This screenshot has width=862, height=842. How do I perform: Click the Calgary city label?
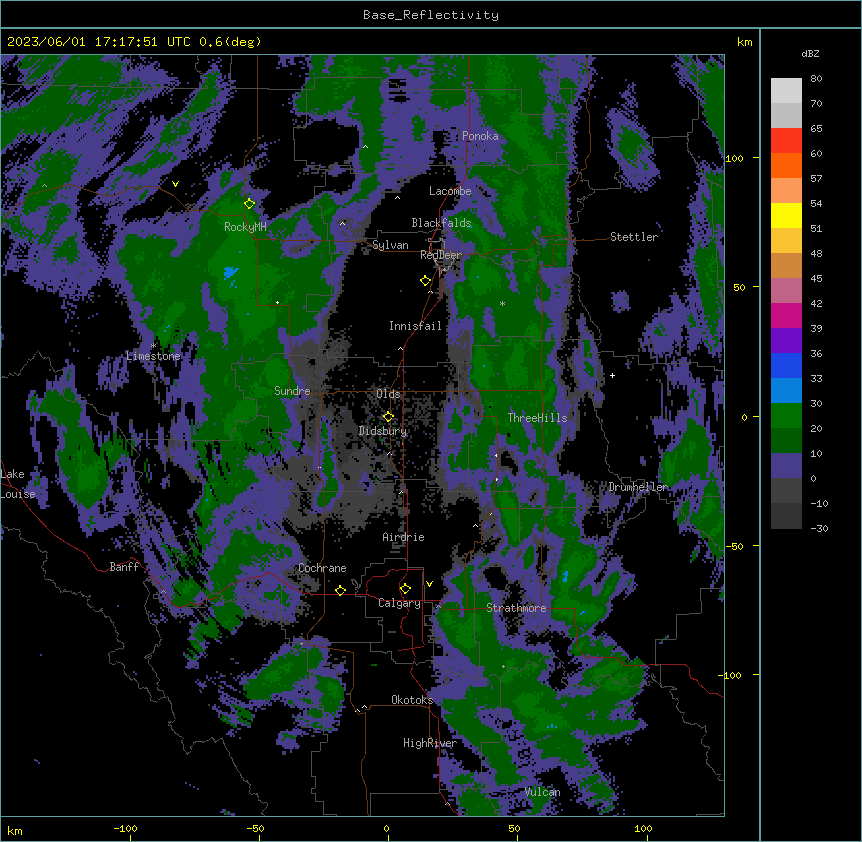pos(399,603)
